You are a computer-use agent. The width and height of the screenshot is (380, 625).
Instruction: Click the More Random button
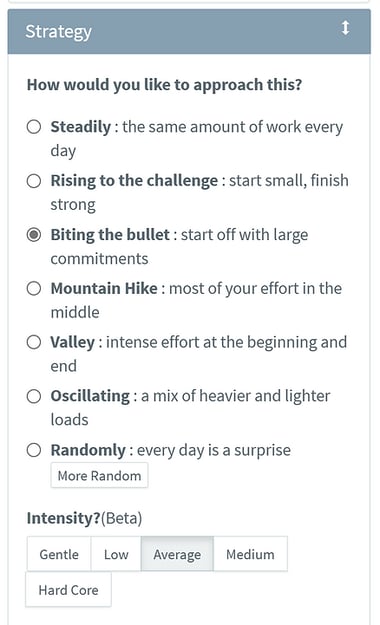tap(99, 476)
